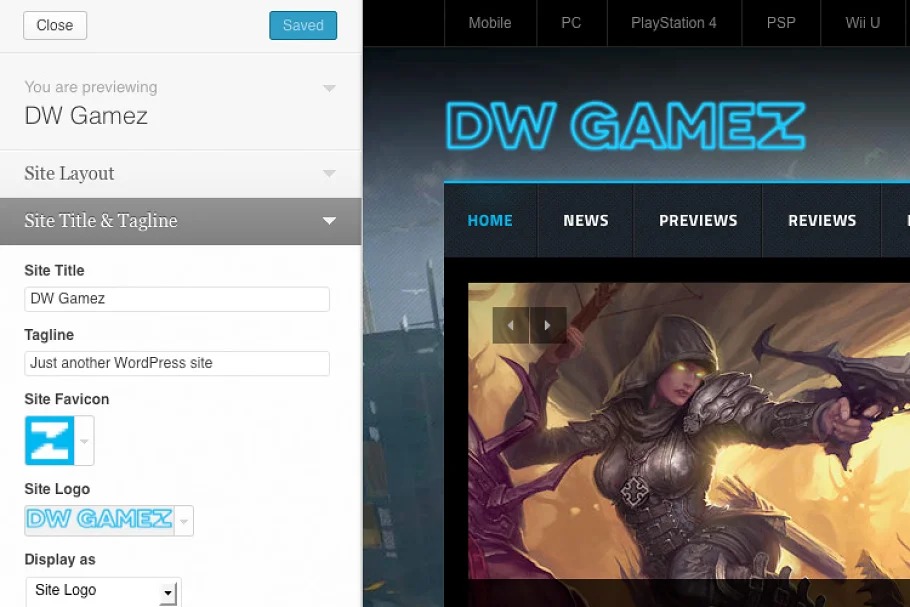Open PREVIEWS in the main navigation
Image resolution: width=910 pixels, height=607 pixels.
698,221
